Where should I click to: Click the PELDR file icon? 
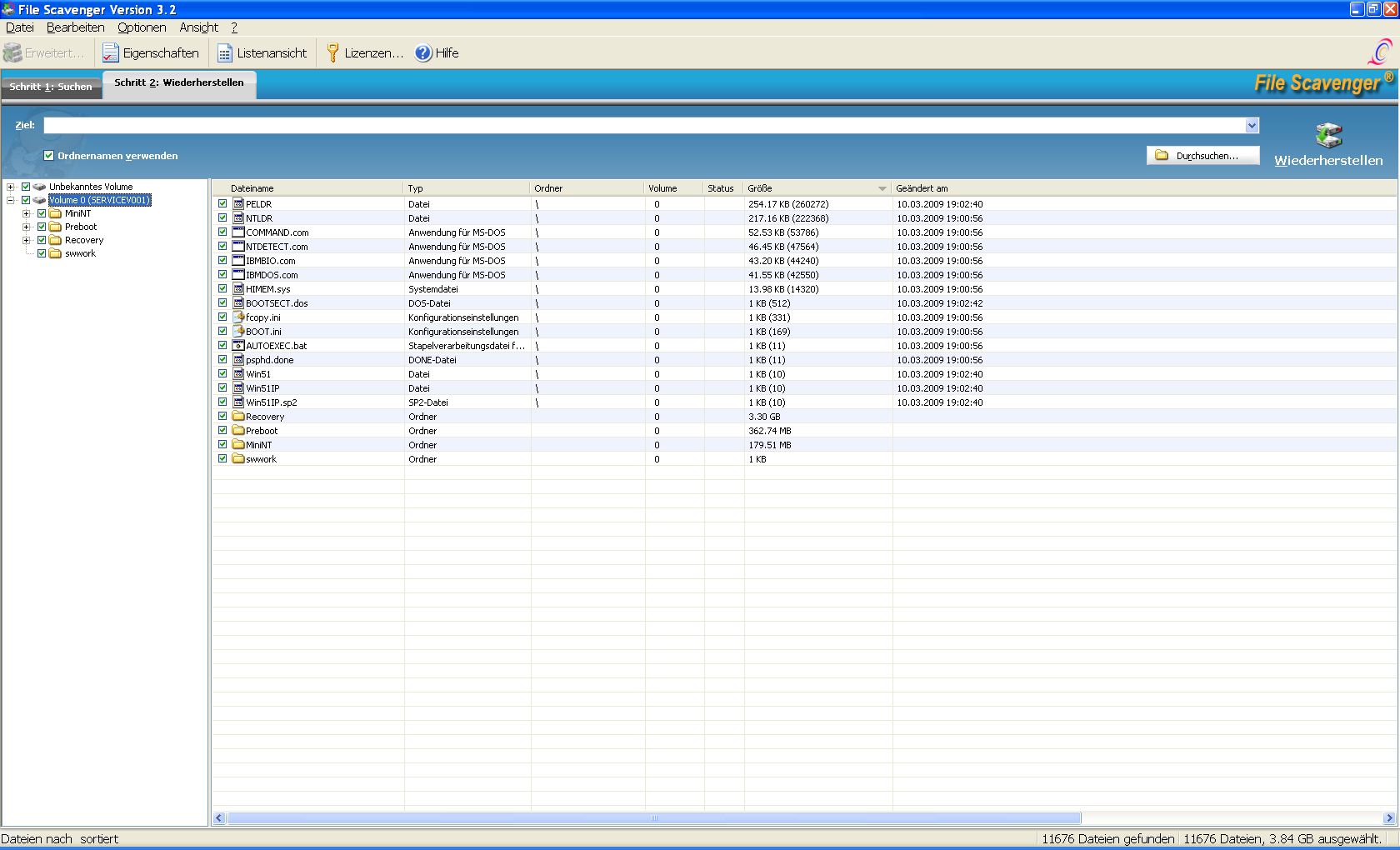(238, 204)
